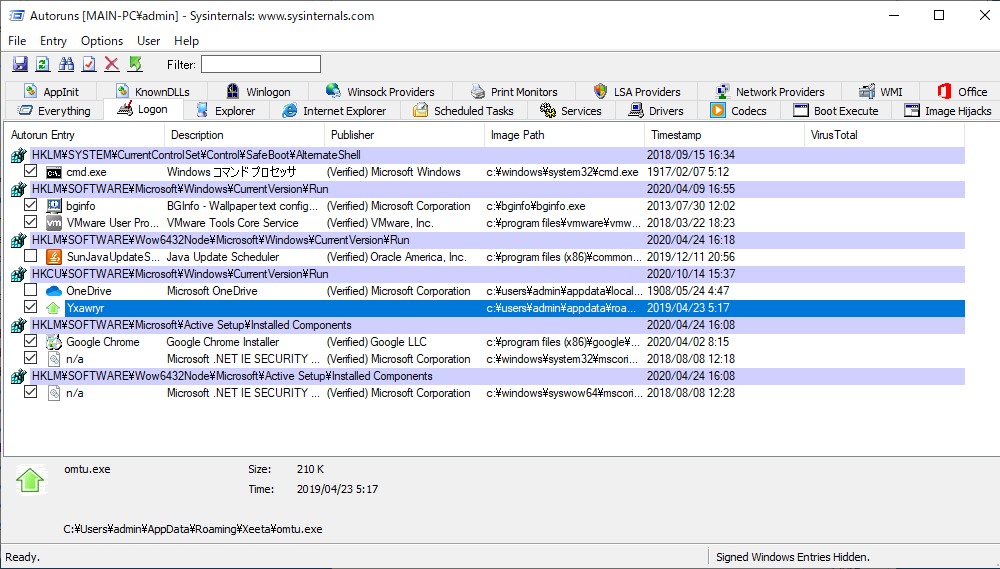The height and width of the screenshot is (569, 1000).
Task: Open the LSA Providers tab
Action: point(636,92)
